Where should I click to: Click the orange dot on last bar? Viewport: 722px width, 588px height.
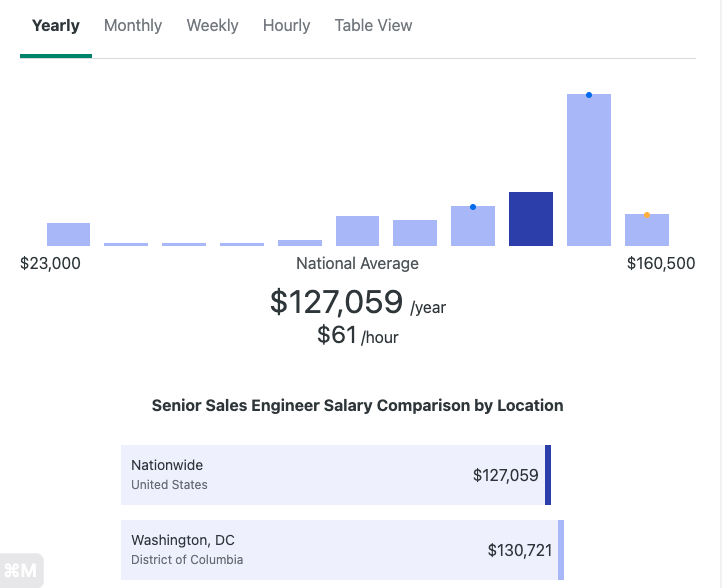(647, 215)
